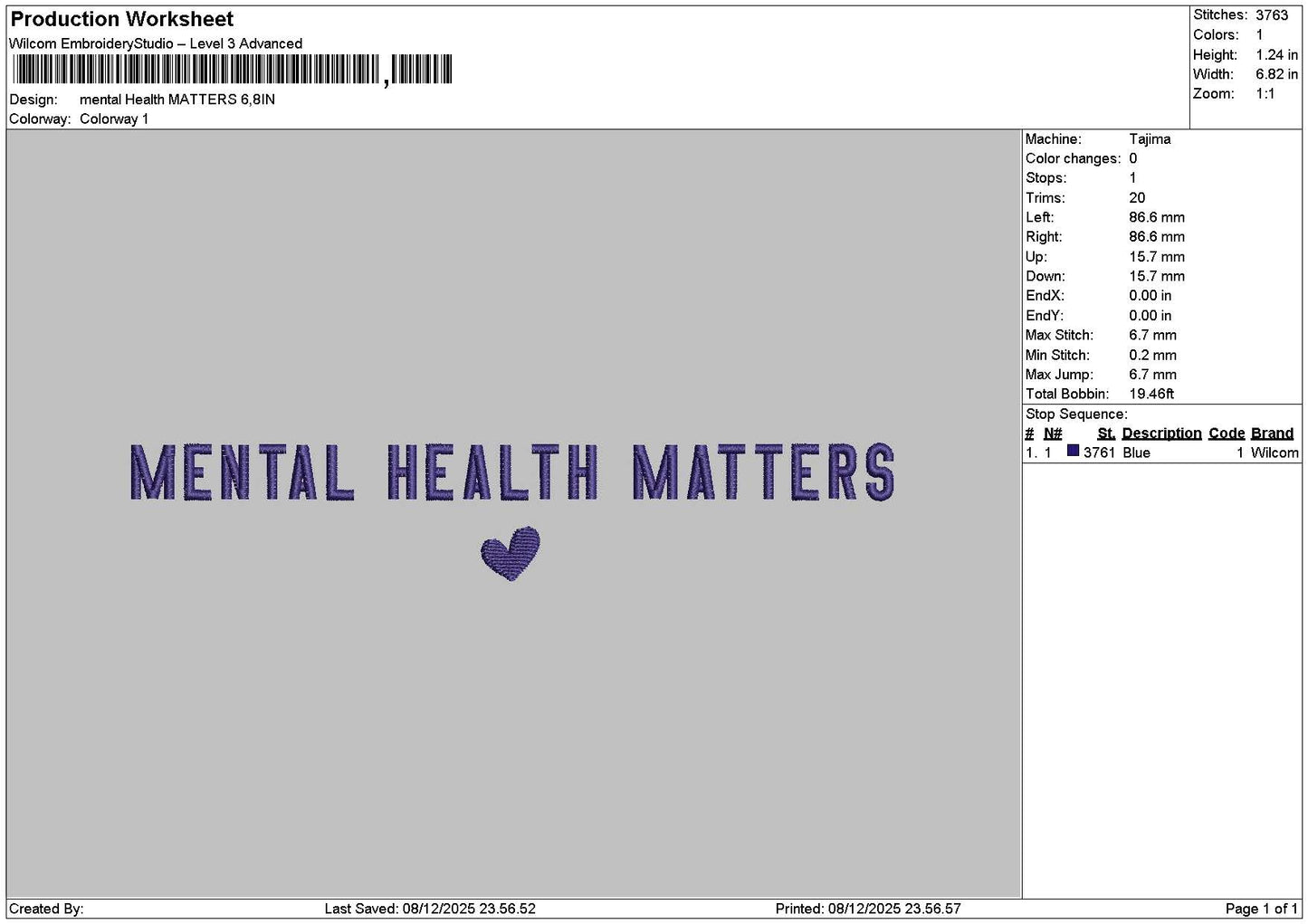Click the Last Saved timestamp
1308x924 pixels.
click(x=430, y=909)
